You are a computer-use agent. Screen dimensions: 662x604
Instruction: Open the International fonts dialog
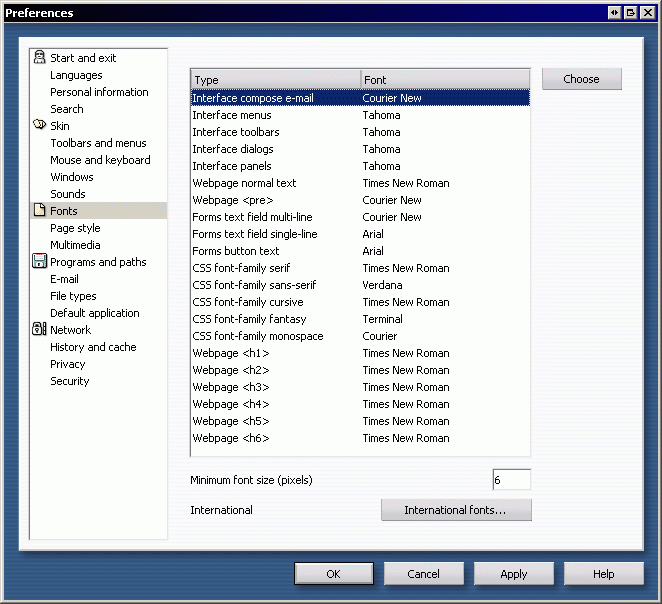point(455,510)
